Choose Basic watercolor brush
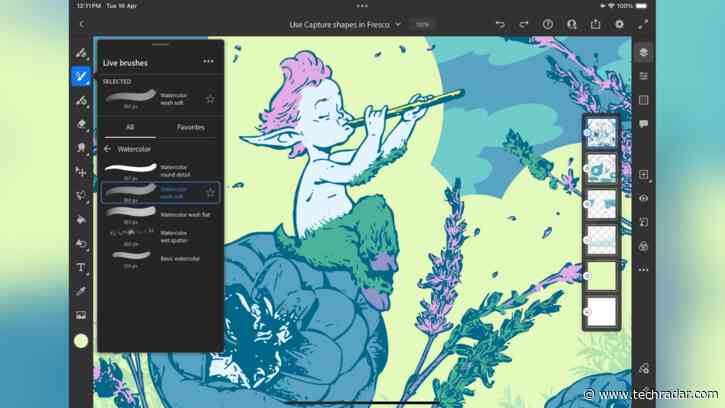Viewport: 725px width, 408px height. pyautogui.click(x=160, y=259)
